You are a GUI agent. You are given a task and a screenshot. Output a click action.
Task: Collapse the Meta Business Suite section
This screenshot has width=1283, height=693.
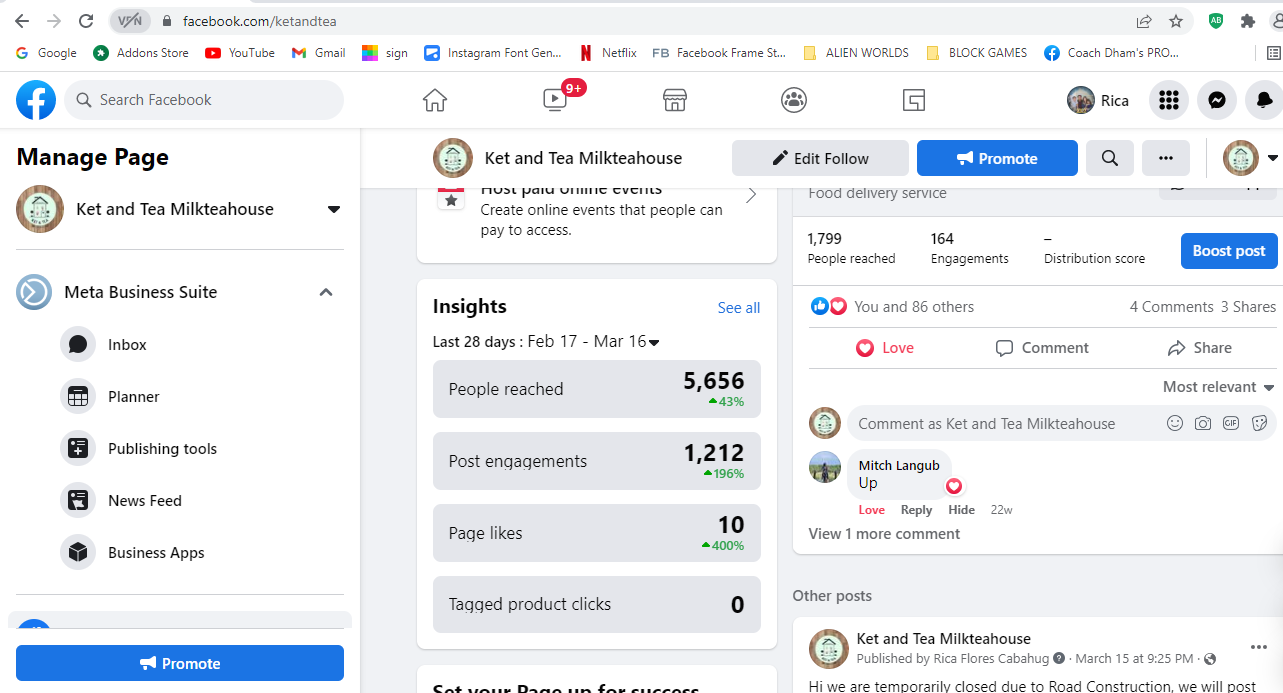(325, 292)
